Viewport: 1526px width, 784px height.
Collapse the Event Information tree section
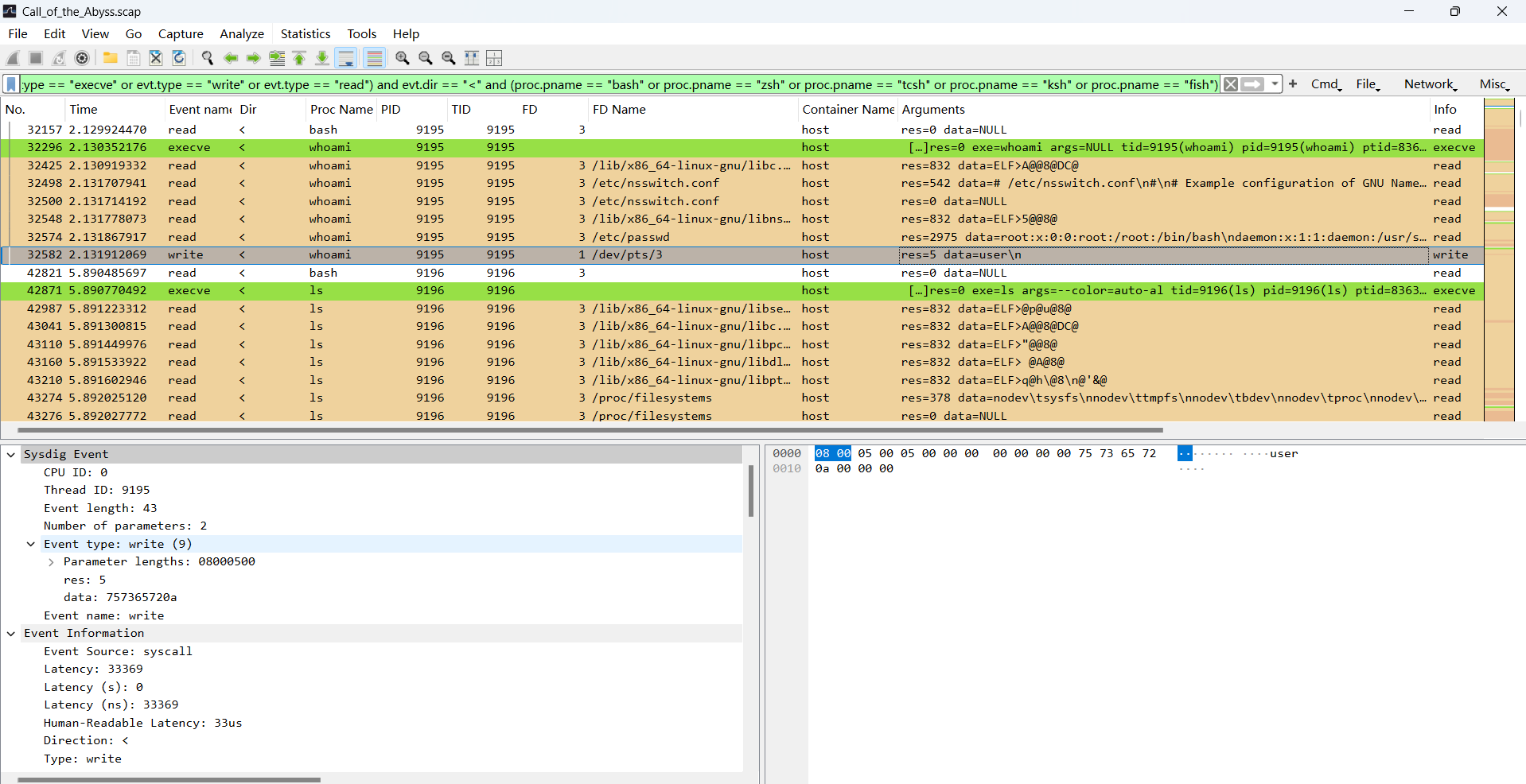[x=11, y=634]
